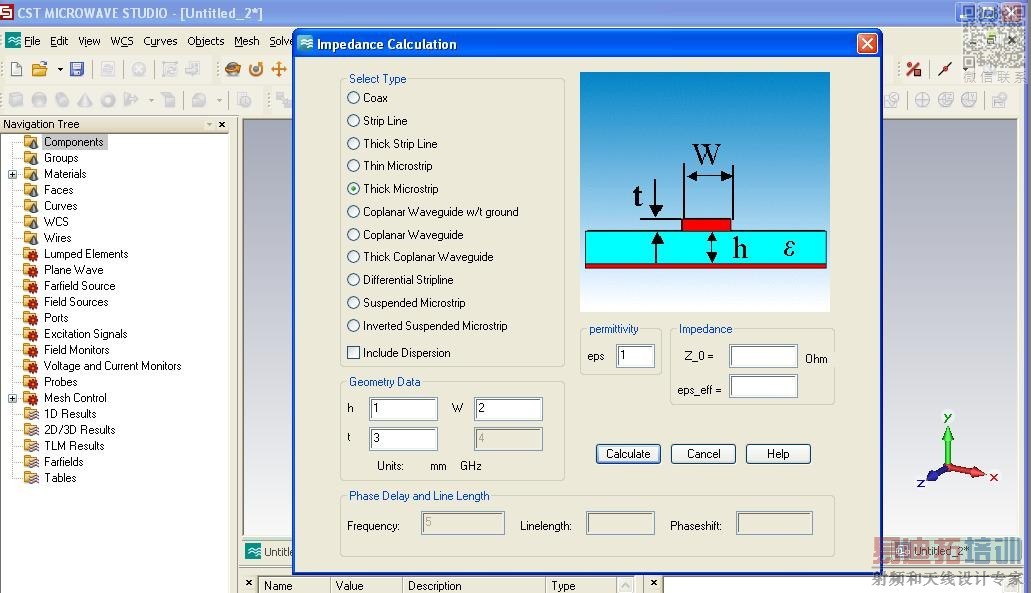
Task: Select the Strip Line radio button
Action: [353, 120]
